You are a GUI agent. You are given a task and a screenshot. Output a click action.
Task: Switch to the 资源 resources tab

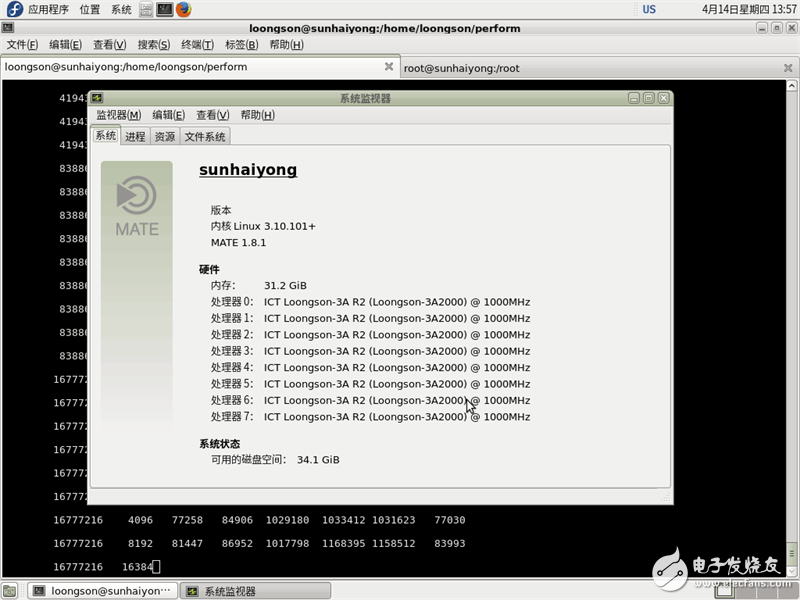(165, 136)
